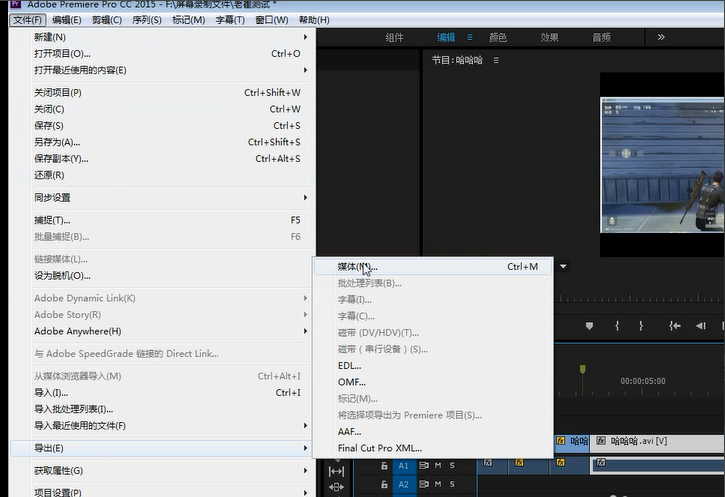Click the Go to In point icon

coord(675,325)
